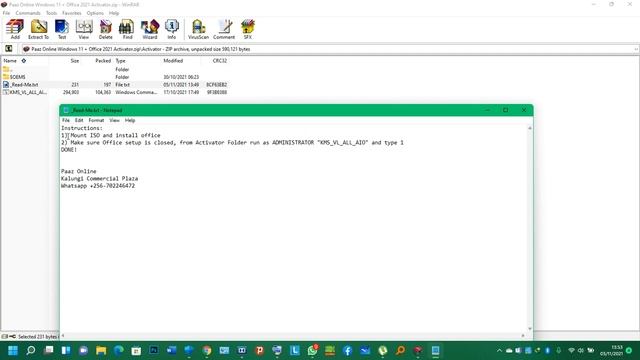Click the 'Instructions:' line in Notepad

click(x=82, y=128)
